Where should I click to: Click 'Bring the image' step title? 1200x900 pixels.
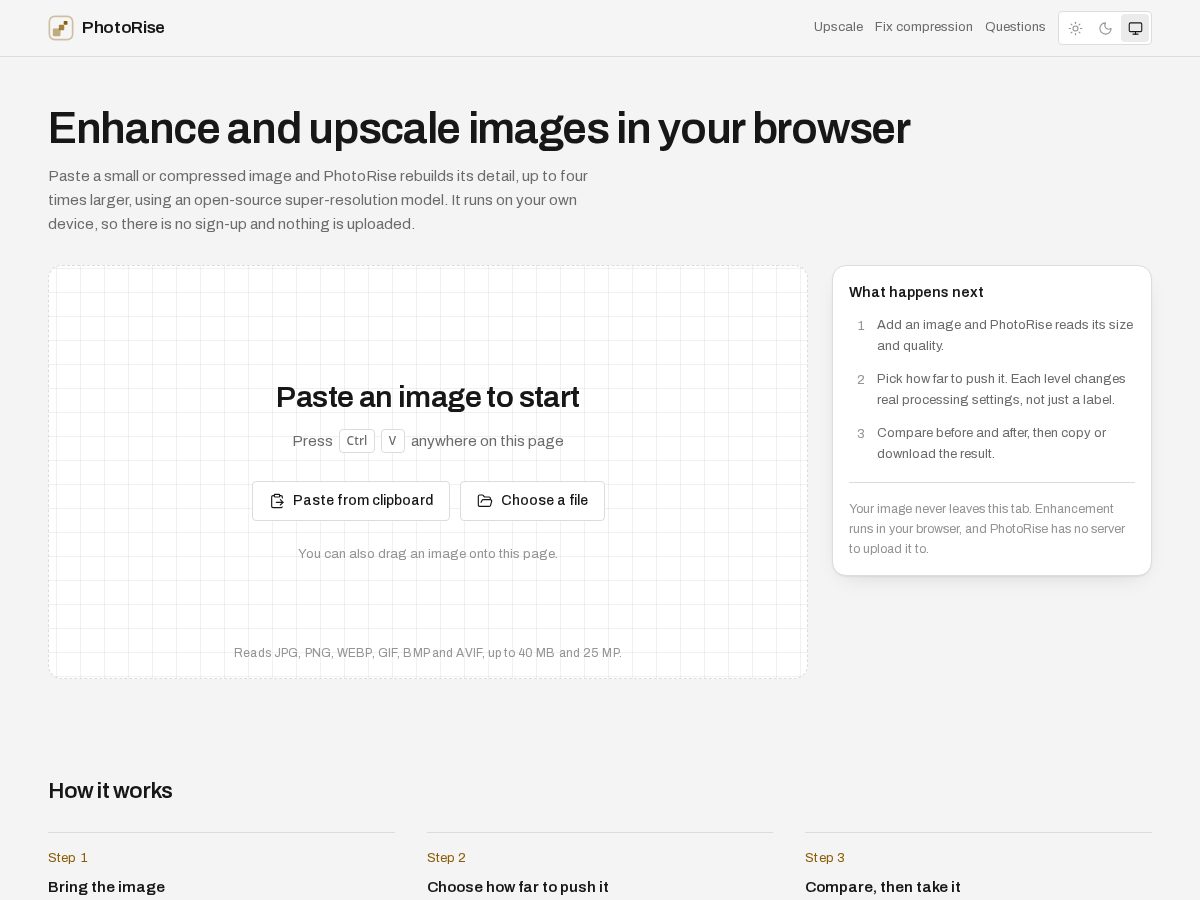[x=106, y=887]
